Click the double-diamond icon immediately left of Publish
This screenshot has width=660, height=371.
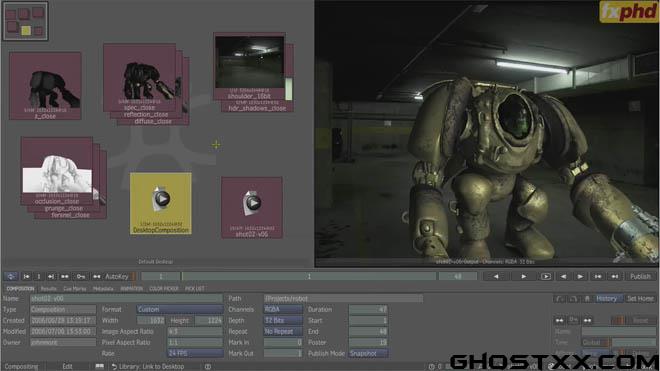click(x=615, y=277)
